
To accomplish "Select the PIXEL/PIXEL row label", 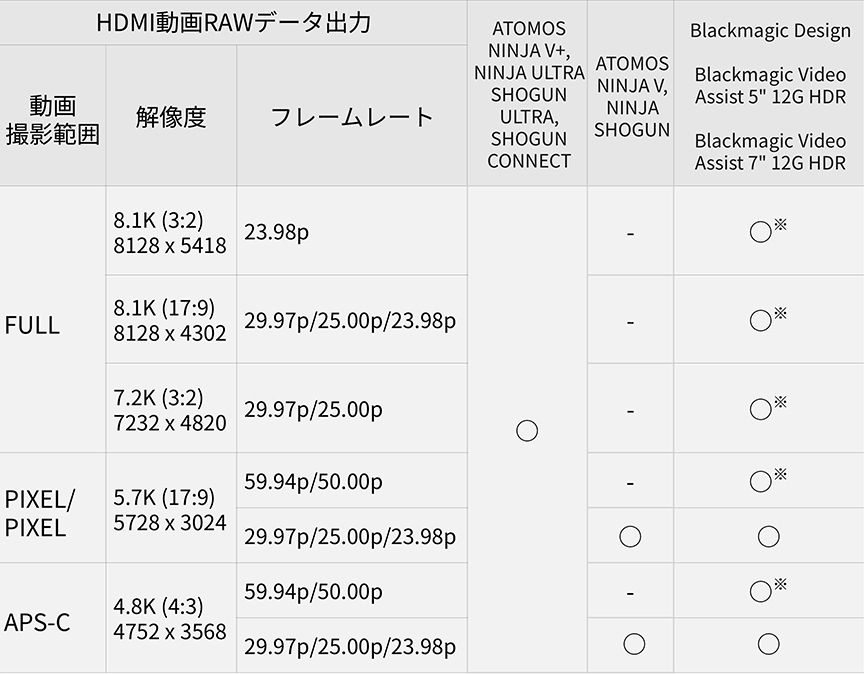I will (x=40, y=513).
